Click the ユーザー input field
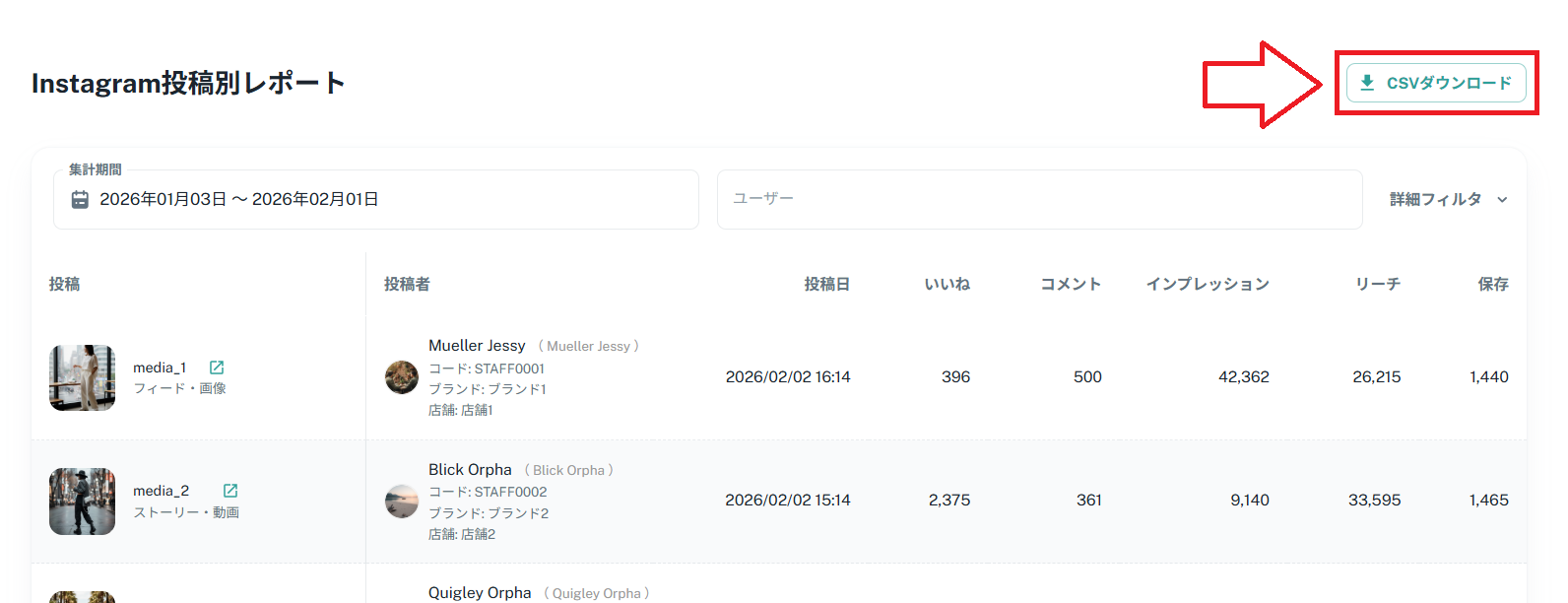Image resolution: width=1568 pixels, height=603 pixels. click(x=1039, y=199)
